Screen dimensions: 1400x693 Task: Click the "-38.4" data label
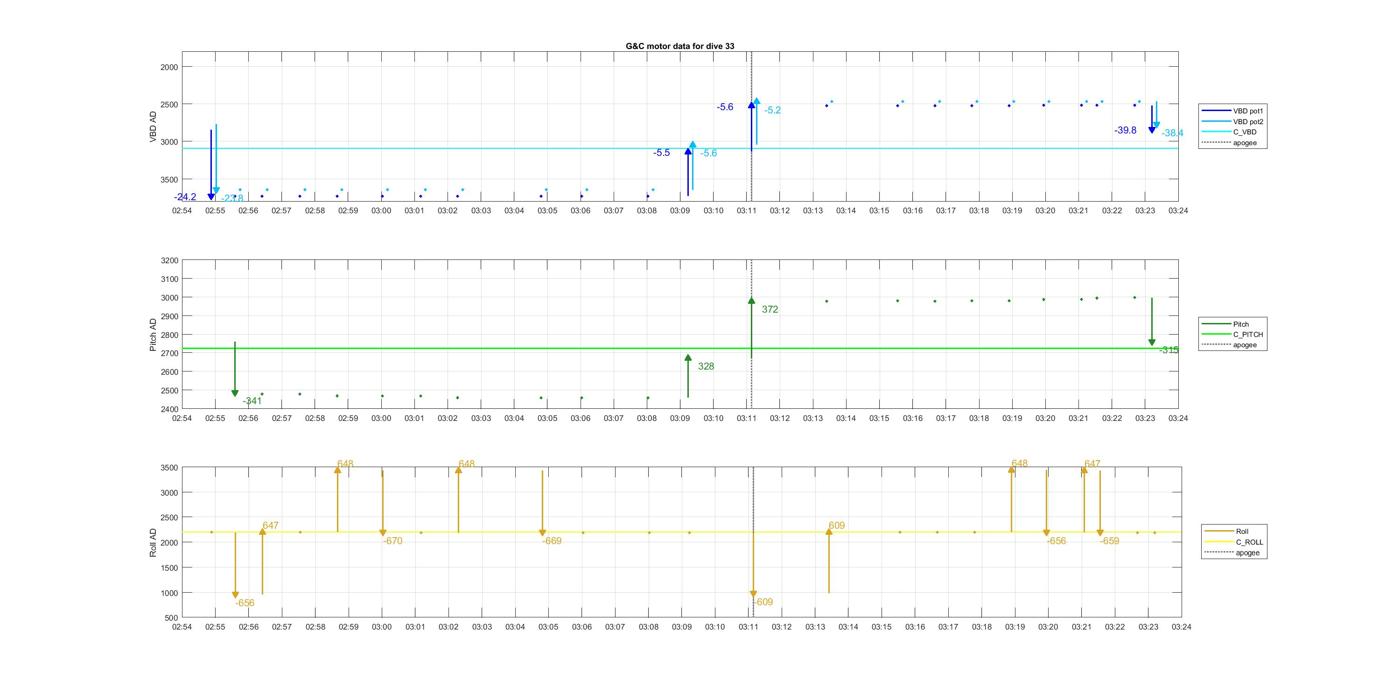(1172, 133)
